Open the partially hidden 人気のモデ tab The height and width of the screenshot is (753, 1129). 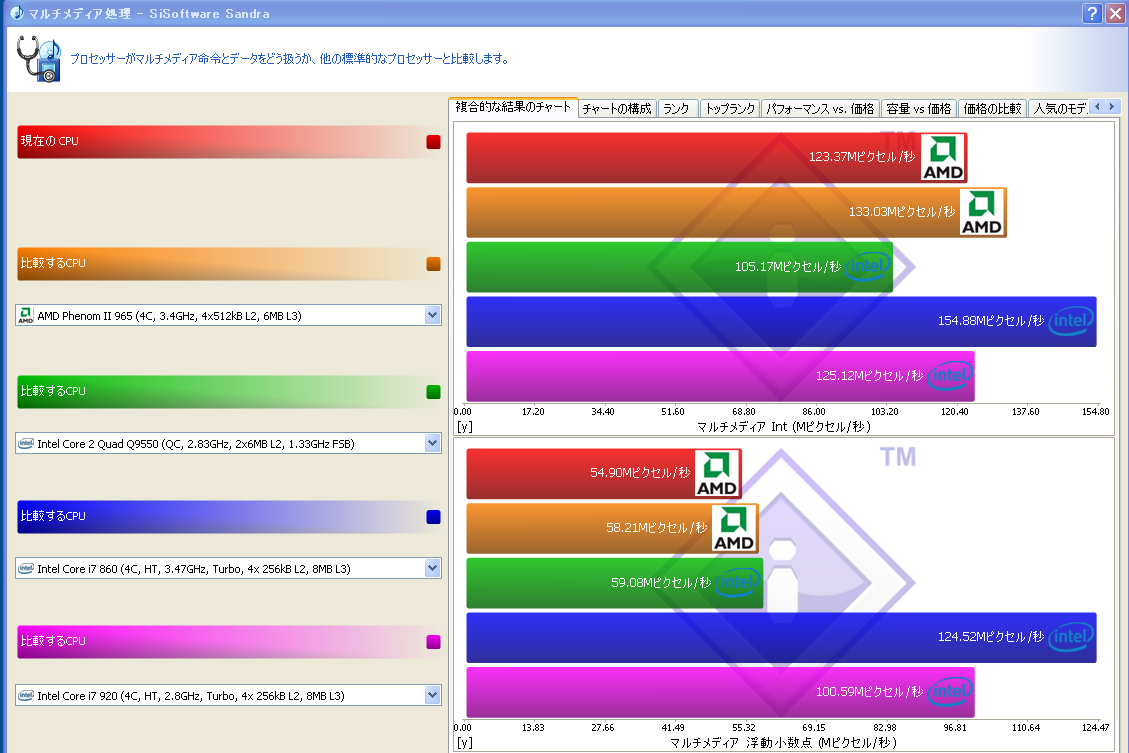(x=1059, y=109)
